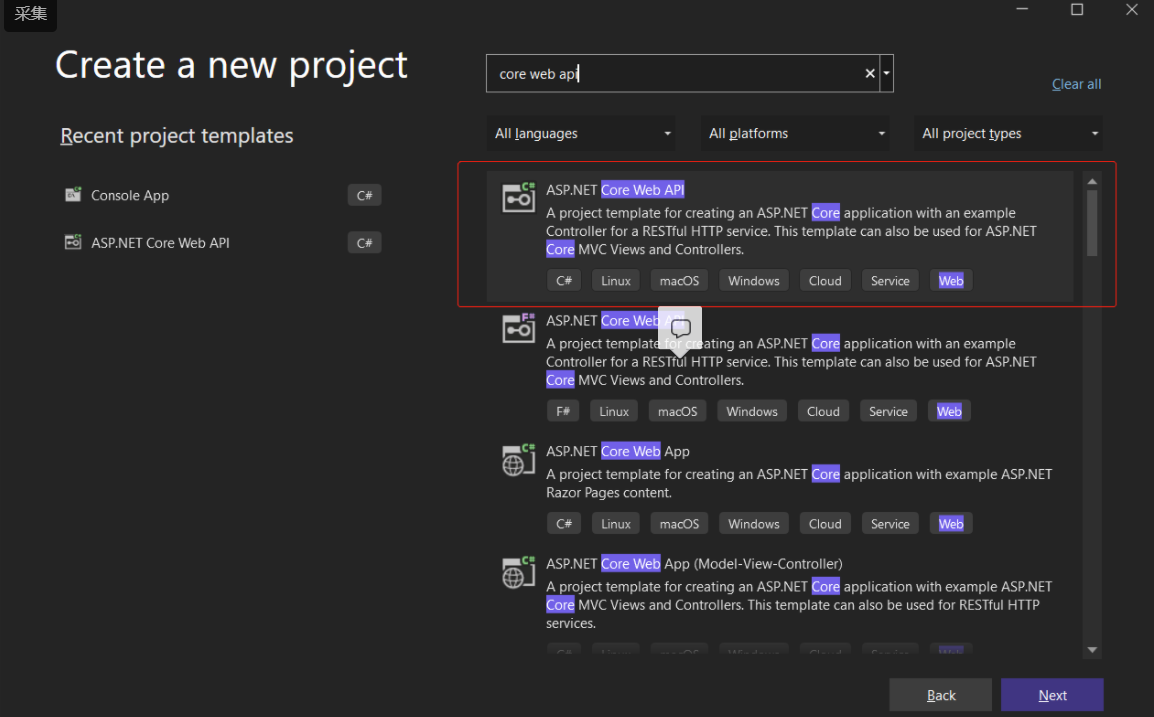Click the Linux tag on the C# Web API template
This screenshot has height=717, width=1154.
615,280
